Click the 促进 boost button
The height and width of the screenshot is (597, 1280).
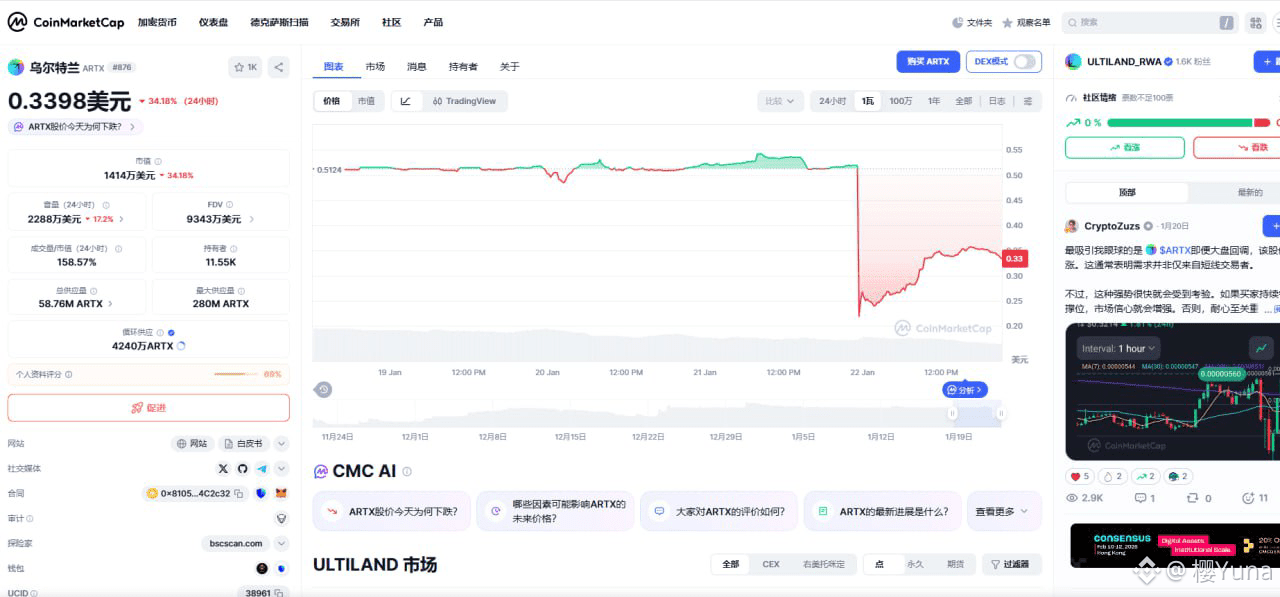point(148,408)
